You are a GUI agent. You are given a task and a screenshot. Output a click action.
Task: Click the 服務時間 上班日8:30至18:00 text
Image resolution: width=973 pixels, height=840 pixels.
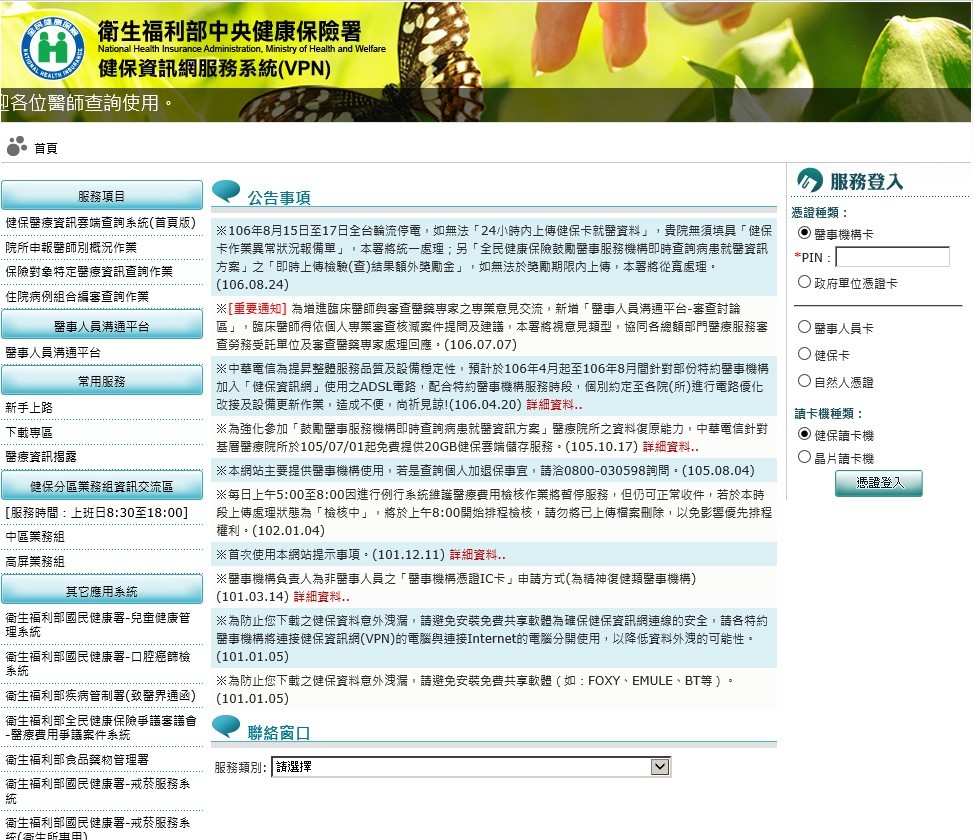(96, 512)
